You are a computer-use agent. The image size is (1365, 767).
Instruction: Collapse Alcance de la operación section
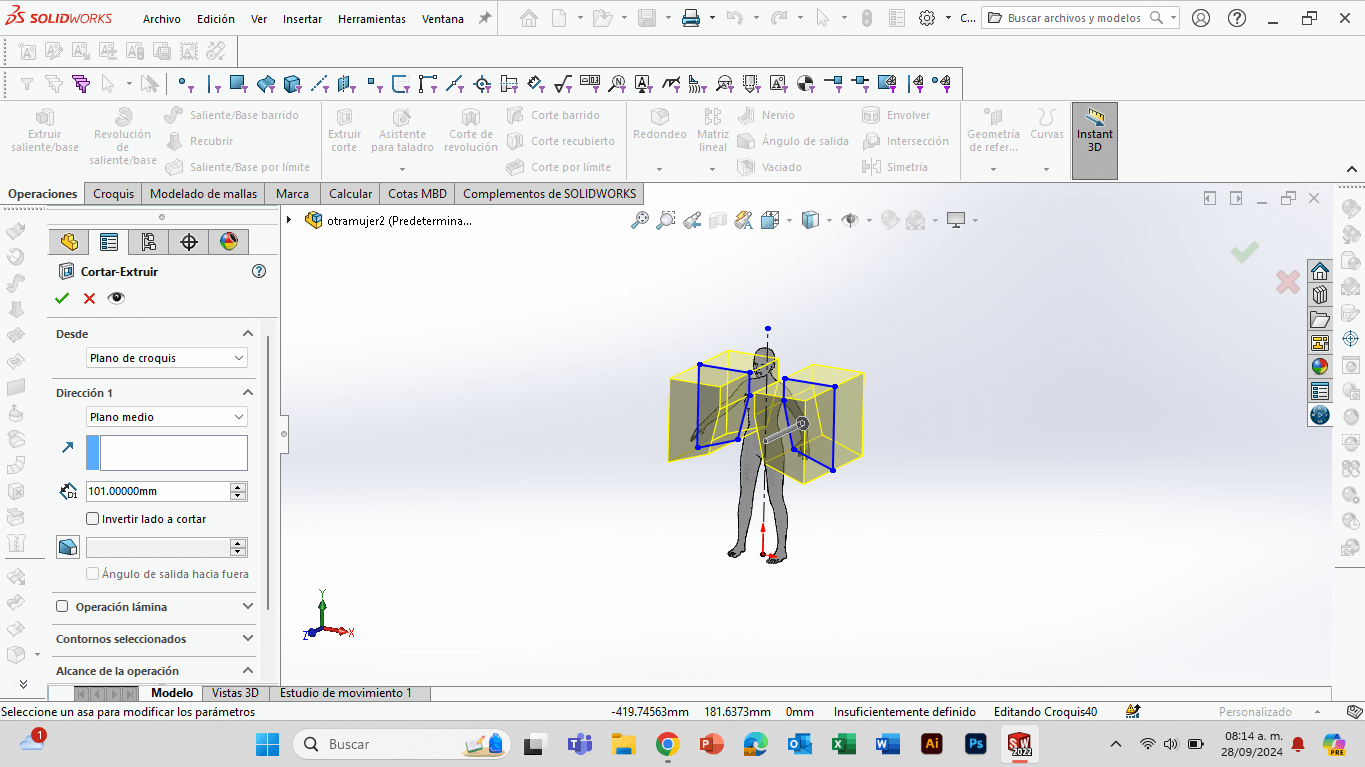(x=248, y=671)
